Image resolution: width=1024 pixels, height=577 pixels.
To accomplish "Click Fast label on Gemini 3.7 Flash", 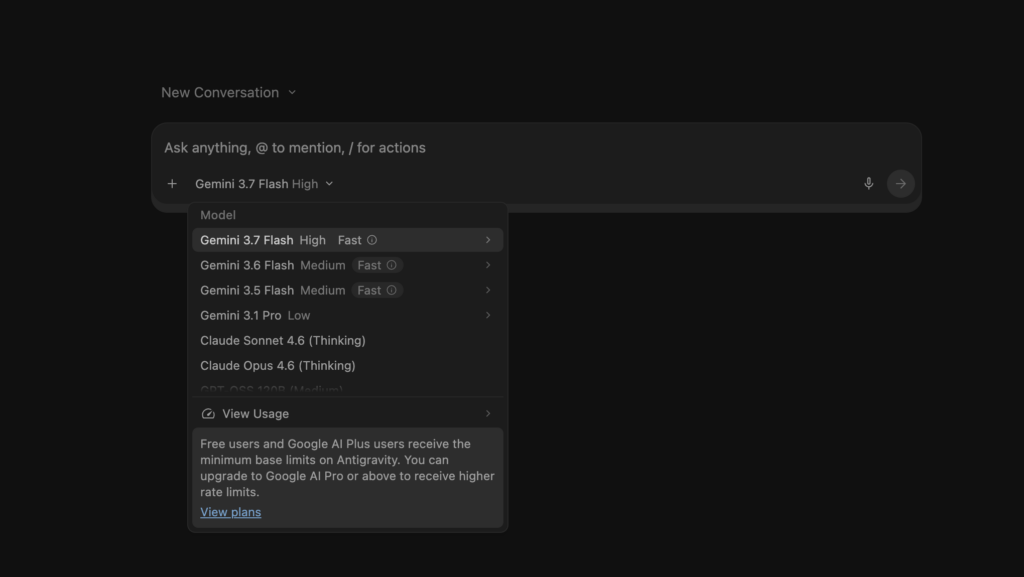I will point(349,240).
